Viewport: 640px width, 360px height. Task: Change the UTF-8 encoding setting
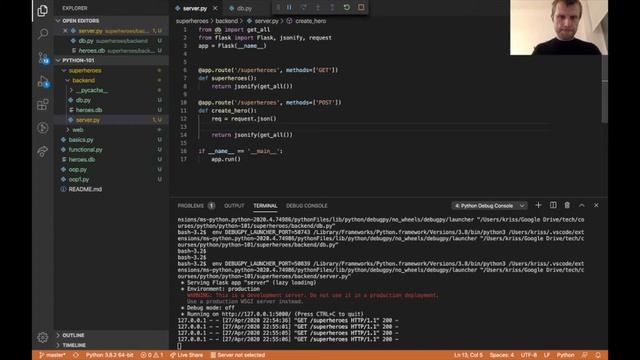click(x=529, y=355)
